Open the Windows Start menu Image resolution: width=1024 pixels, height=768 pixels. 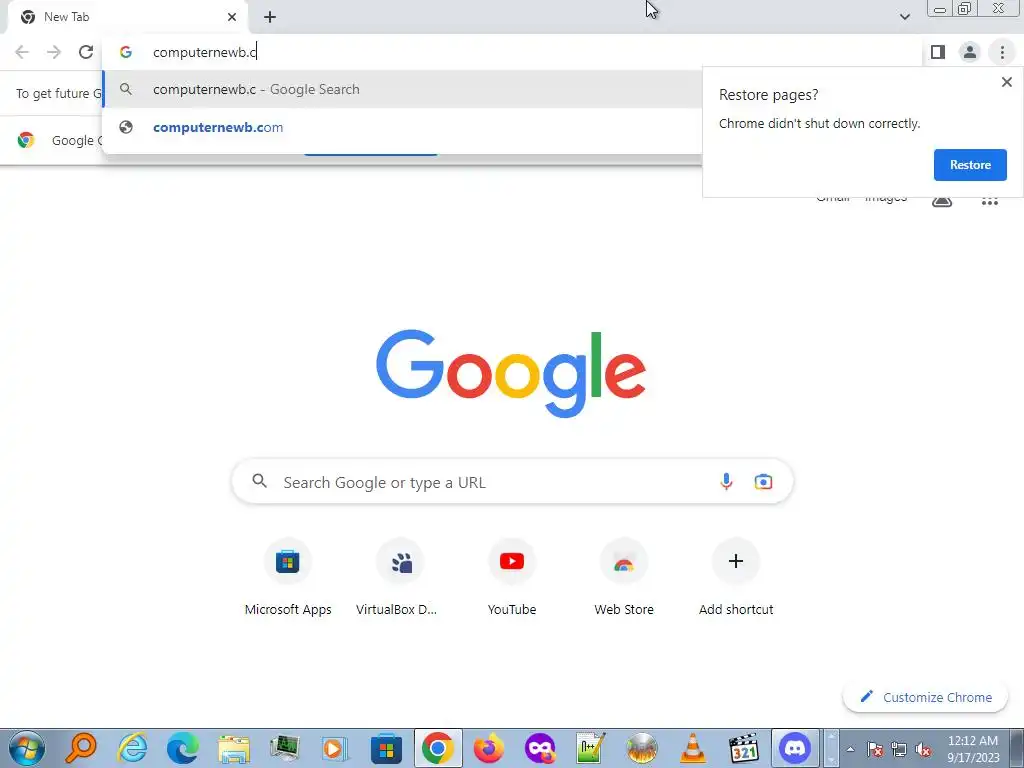point(27,748)
